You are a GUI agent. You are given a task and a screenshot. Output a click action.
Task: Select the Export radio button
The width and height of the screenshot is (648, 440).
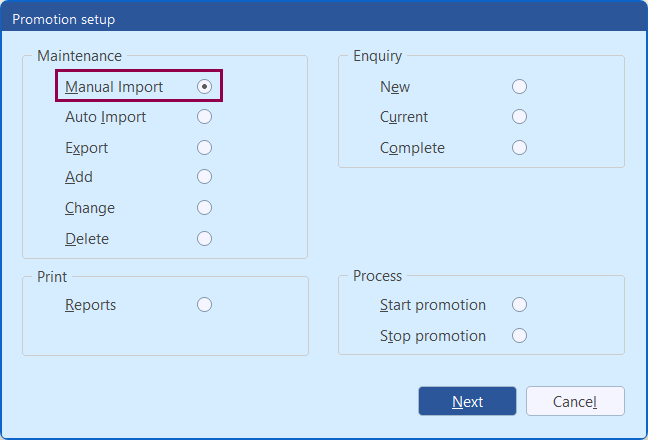pyautogui.click(x=204, y=148)
